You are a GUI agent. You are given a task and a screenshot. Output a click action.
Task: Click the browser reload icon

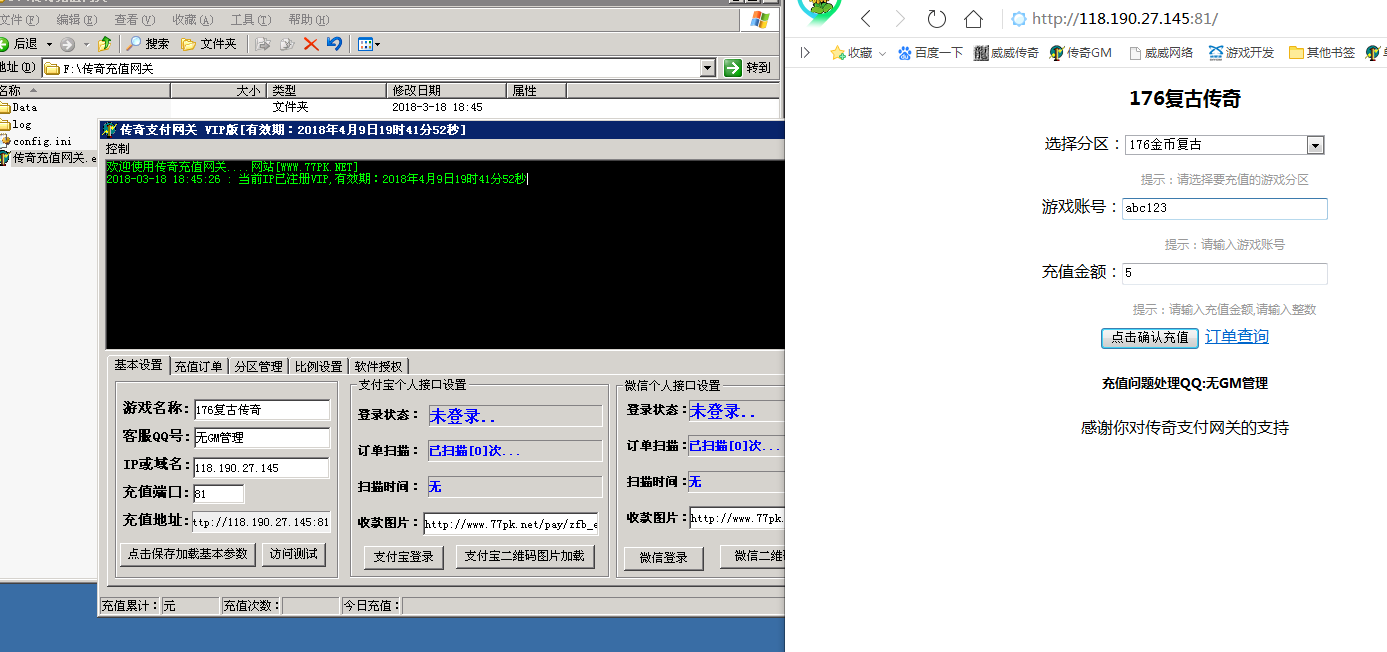tap(936, 19)
